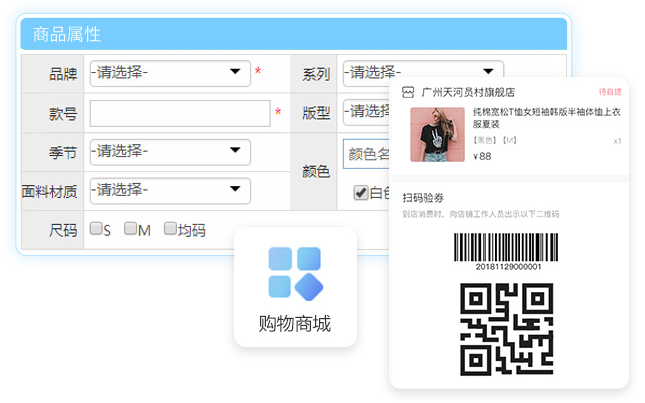
Task: Open the 品牌 brand dropdown
Action: 170,73
